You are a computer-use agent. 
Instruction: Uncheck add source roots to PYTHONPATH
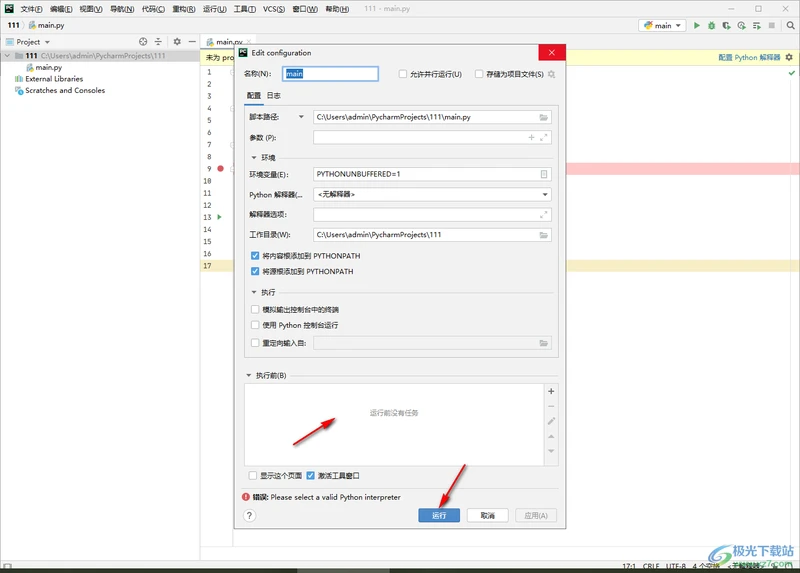tap(255, 271)
